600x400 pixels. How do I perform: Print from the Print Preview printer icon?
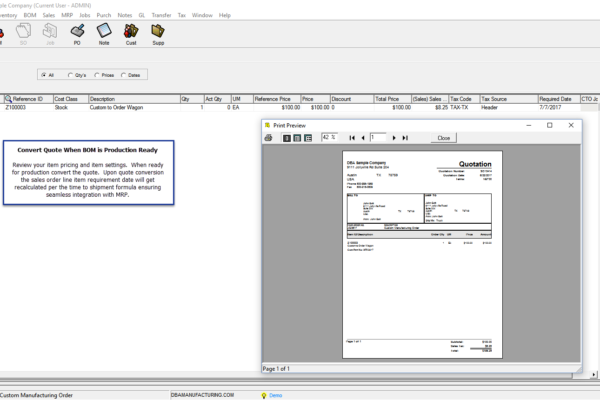[x=268, y=138]
